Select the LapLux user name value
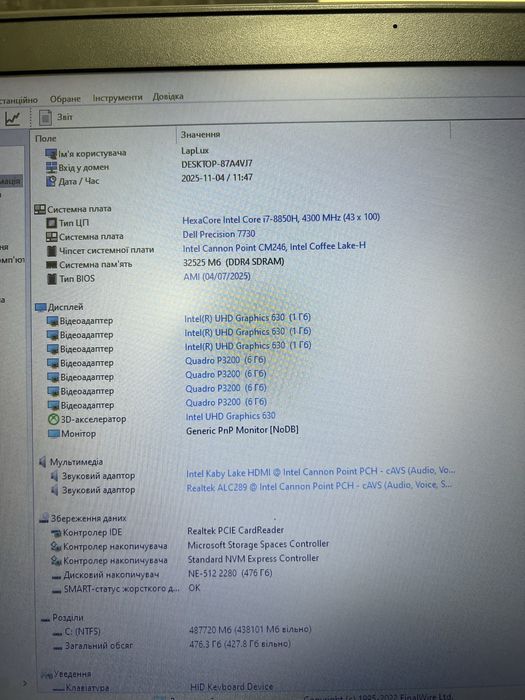This screenshot has height=700, width=525. (x=195, y=150)
